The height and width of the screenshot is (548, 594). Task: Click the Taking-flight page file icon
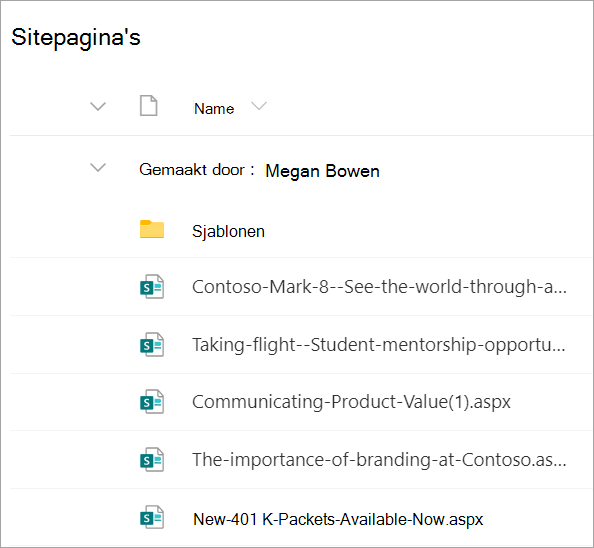click(x=152, y=345)
